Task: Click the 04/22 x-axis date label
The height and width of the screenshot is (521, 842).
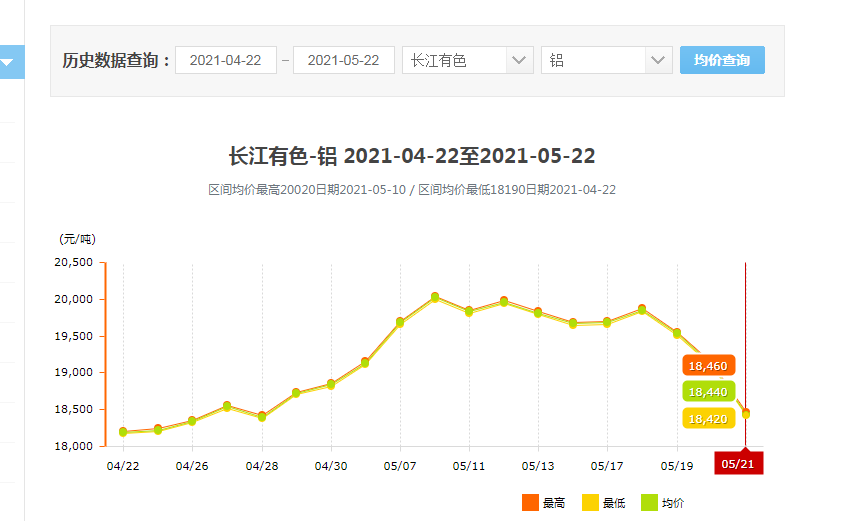Action: coord(123,466)
